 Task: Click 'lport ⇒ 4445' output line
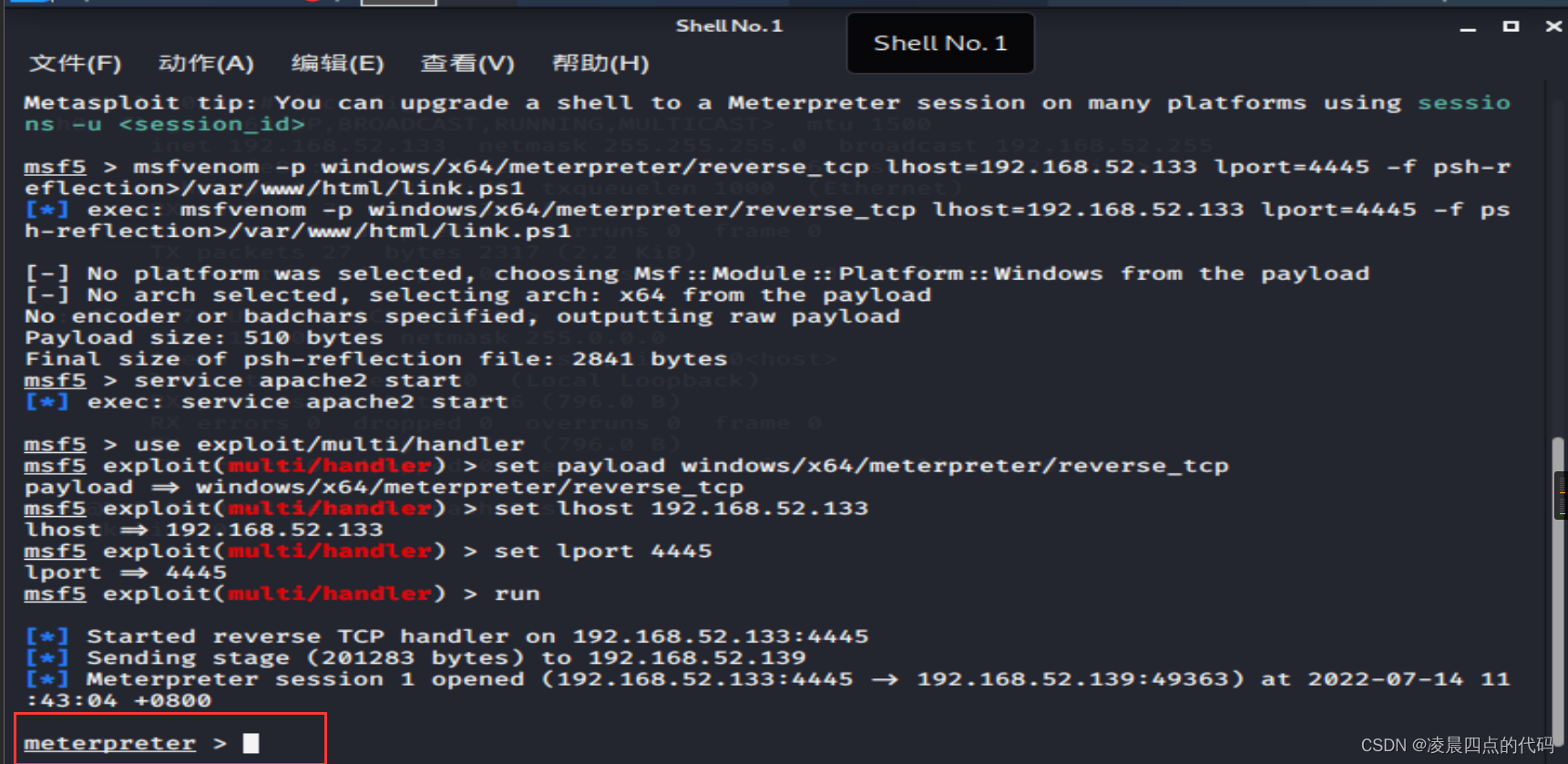tap(126, 573)
